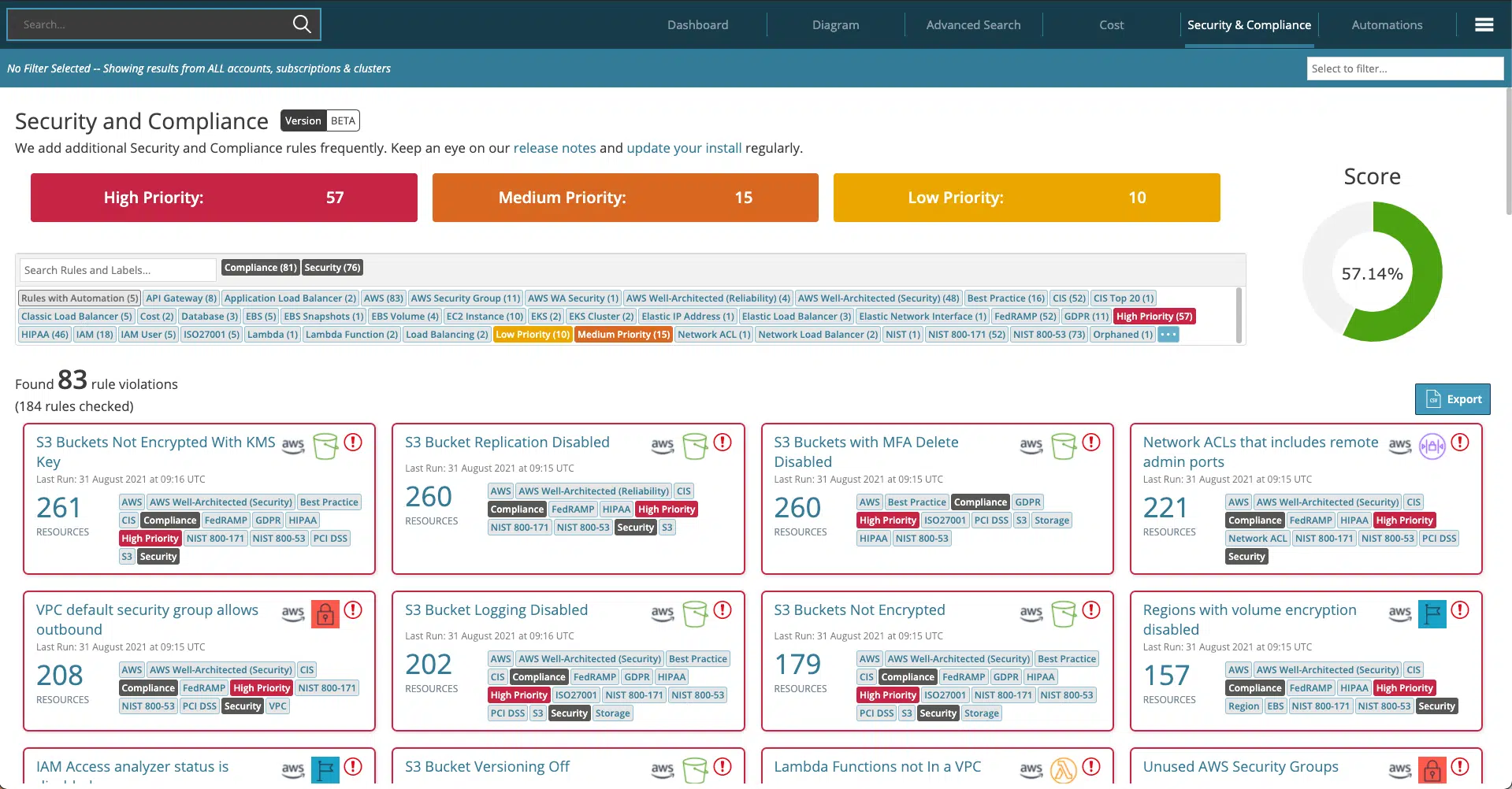Click alert icon on Network ACLs card

(1460, 442)
